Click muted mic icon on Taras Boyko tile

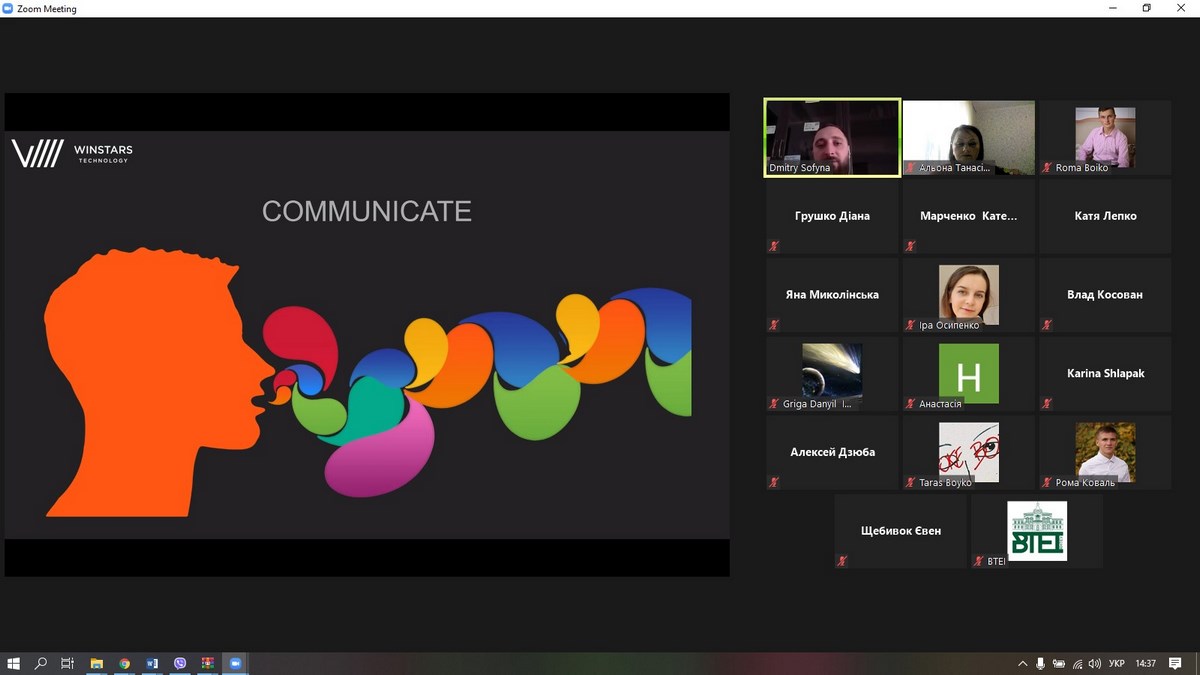[910, 483]
